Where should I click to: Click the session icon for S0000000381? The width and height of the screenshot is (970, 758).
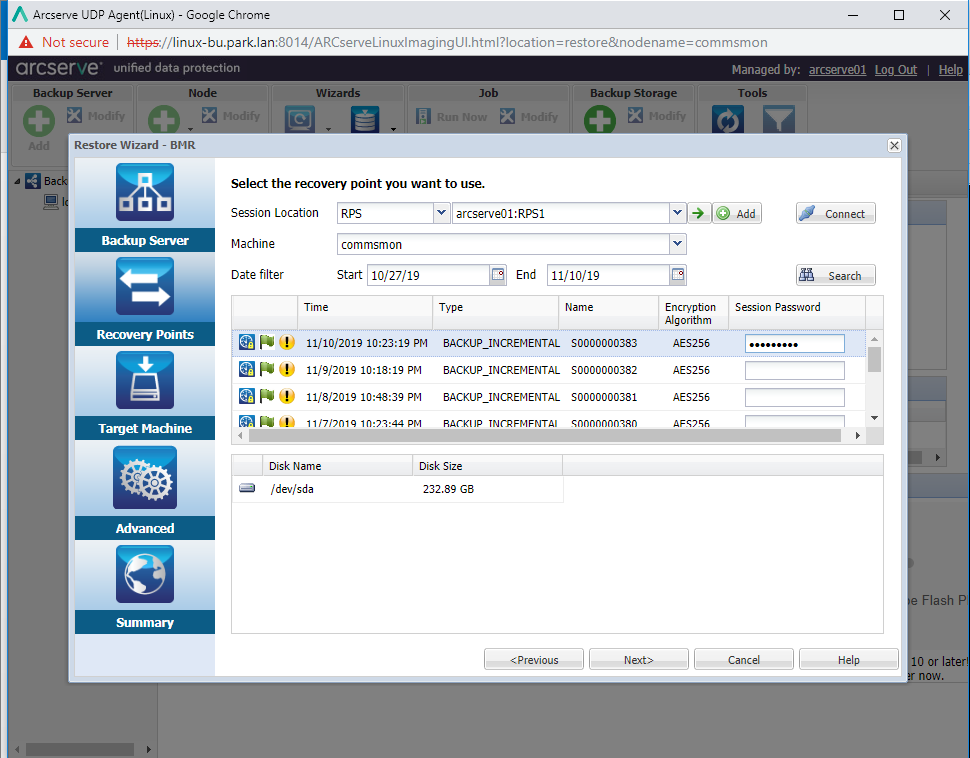(247, 396)
